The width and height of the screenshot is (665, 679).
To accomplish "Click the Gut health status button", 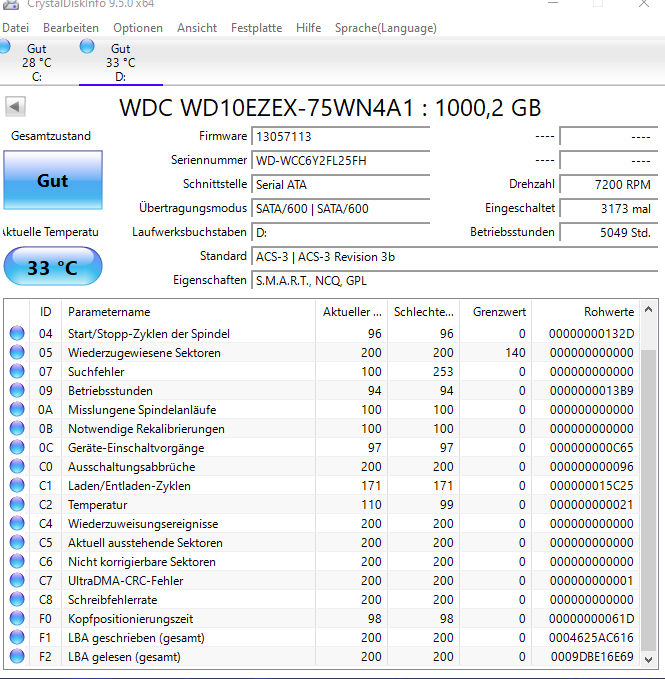I will click(53, 180).
